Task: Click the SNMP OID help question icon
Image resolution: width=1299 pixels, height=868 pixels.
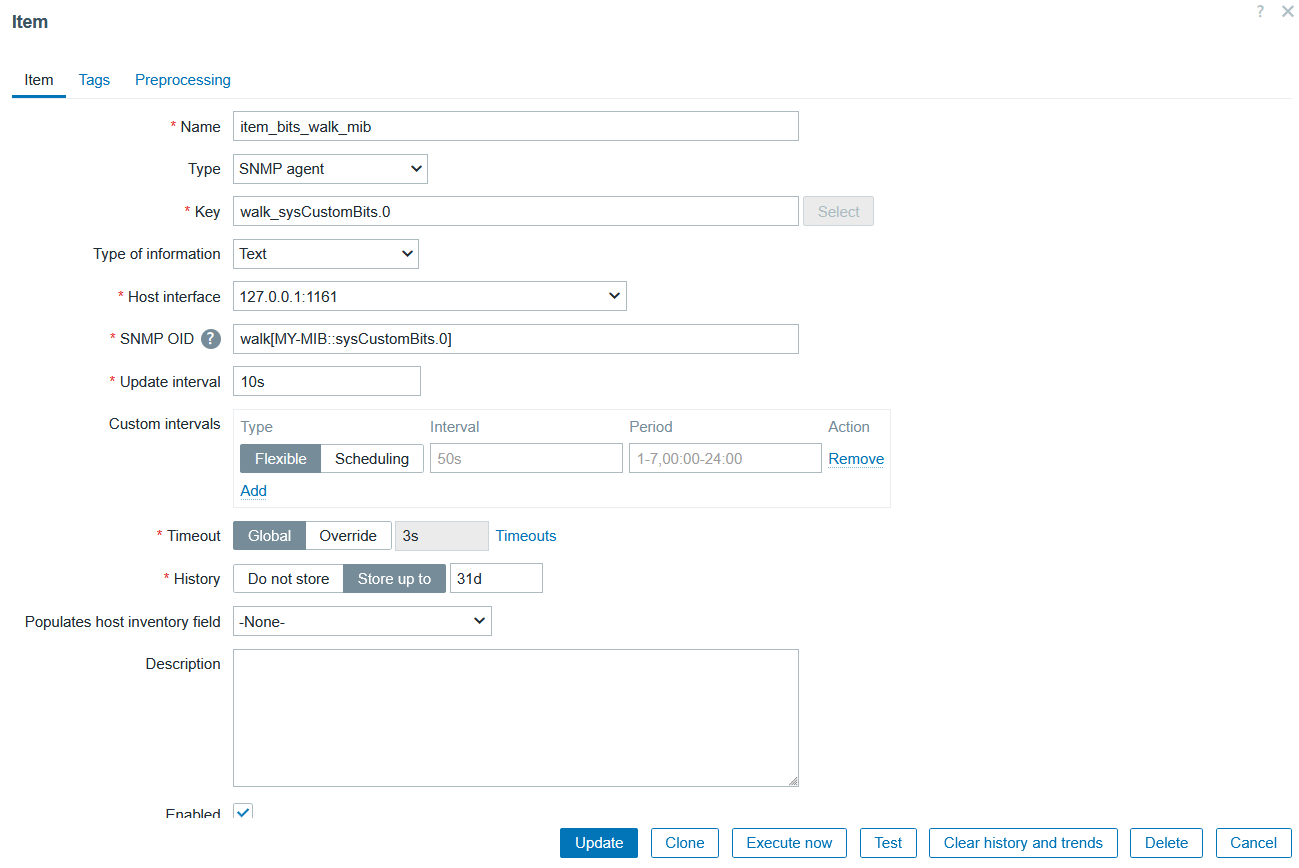Action: pos(210,339)
